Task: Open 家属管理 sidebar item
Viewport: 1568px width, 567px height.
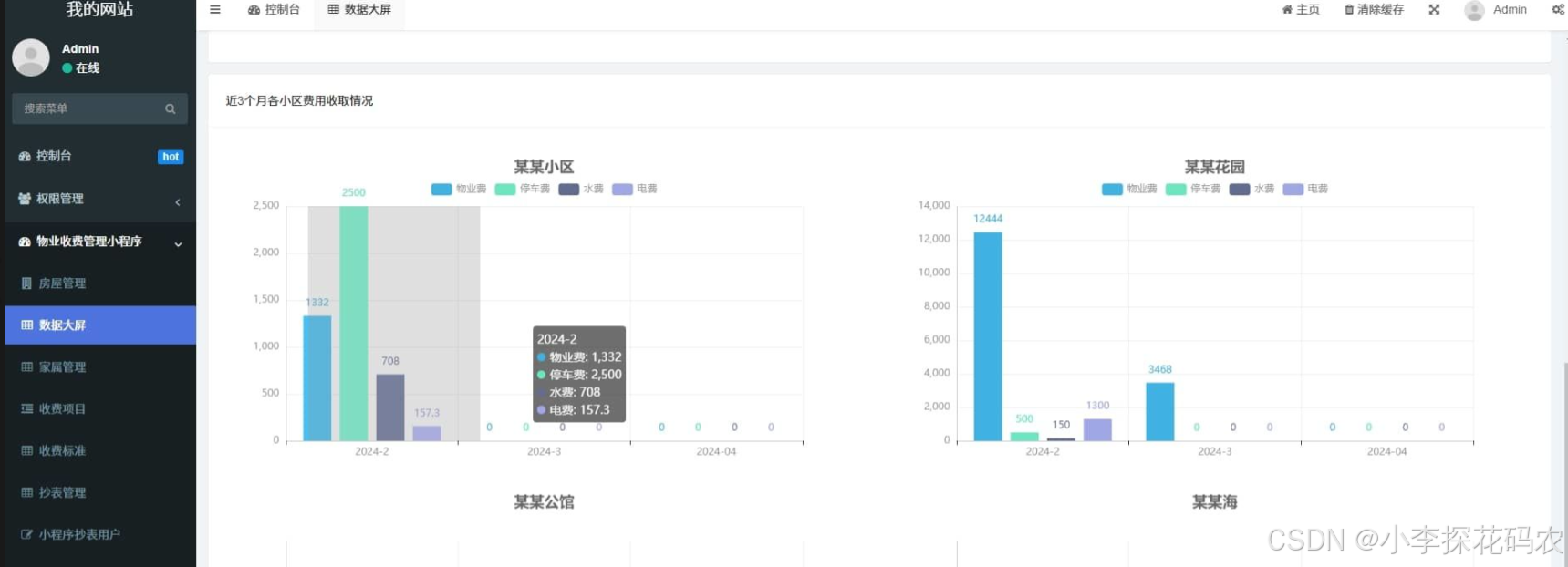Action: pyautogui.click(x=100, y=367)
